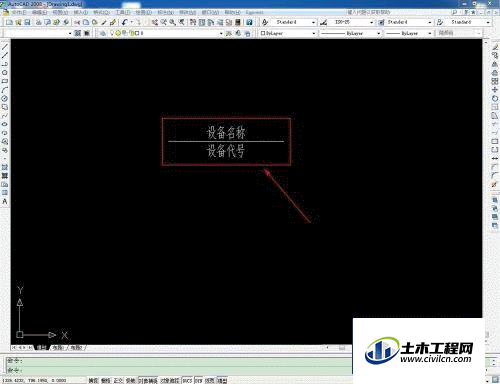Click the Undo arrow icon
This screenshot has width=500, height=384.
[x=124, y=22]
